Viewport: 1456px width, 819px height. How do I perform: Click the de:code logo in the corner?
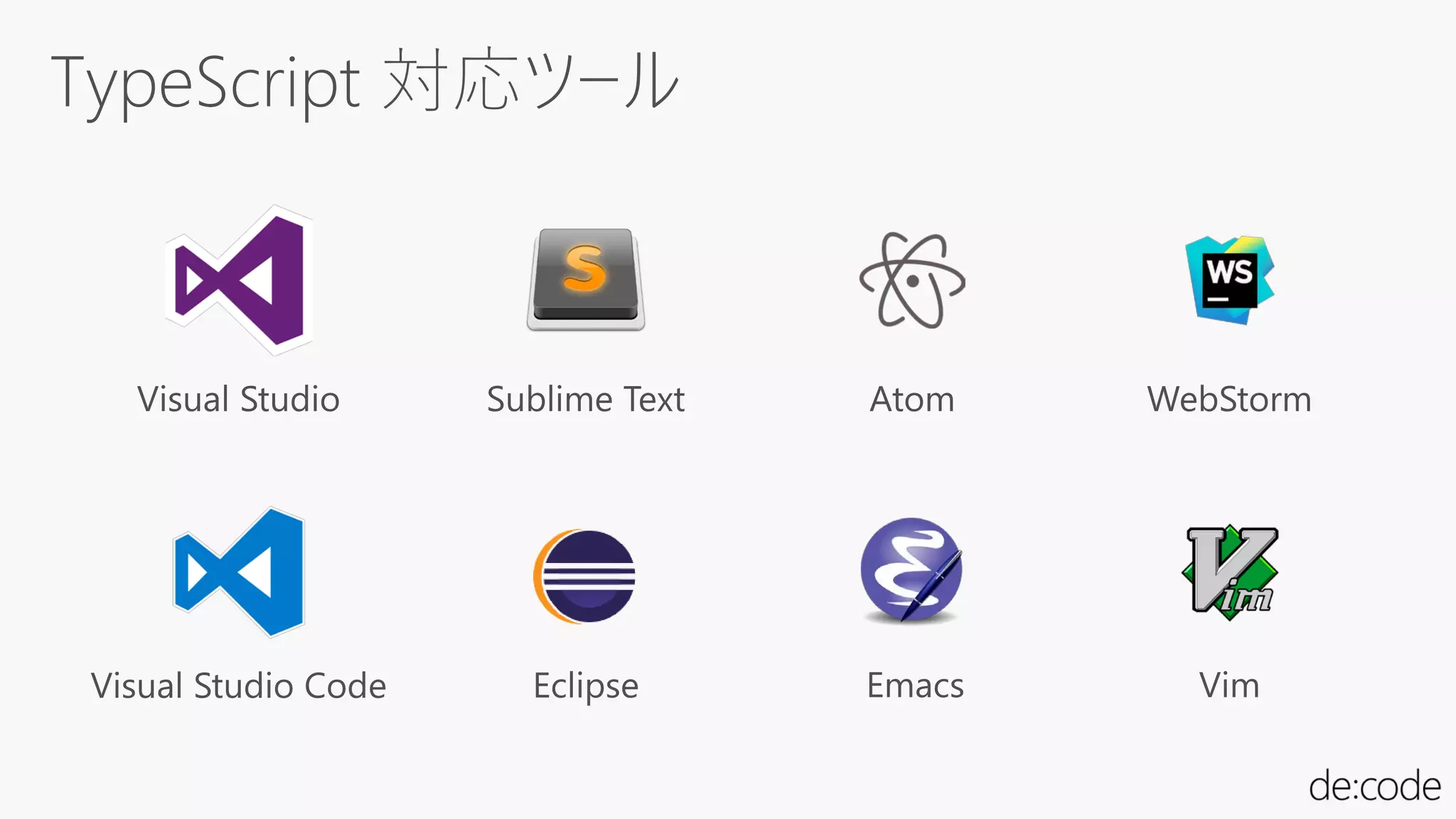1375,786
